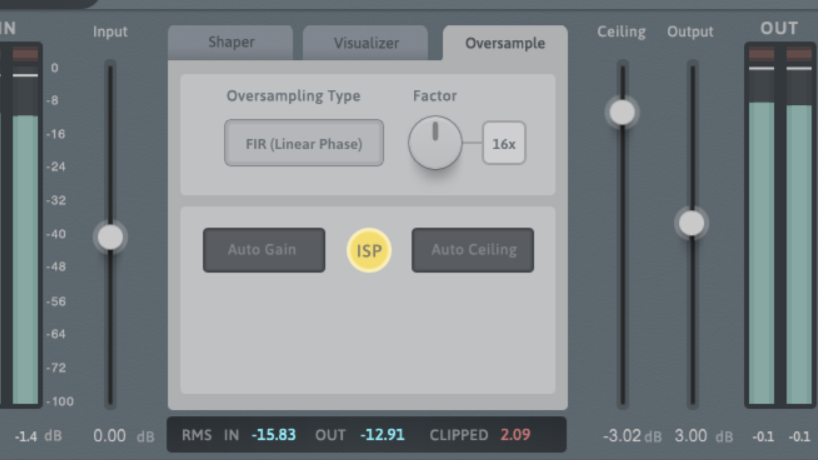
Task: Enable Auto Gain
Action: tap(264, 250)
